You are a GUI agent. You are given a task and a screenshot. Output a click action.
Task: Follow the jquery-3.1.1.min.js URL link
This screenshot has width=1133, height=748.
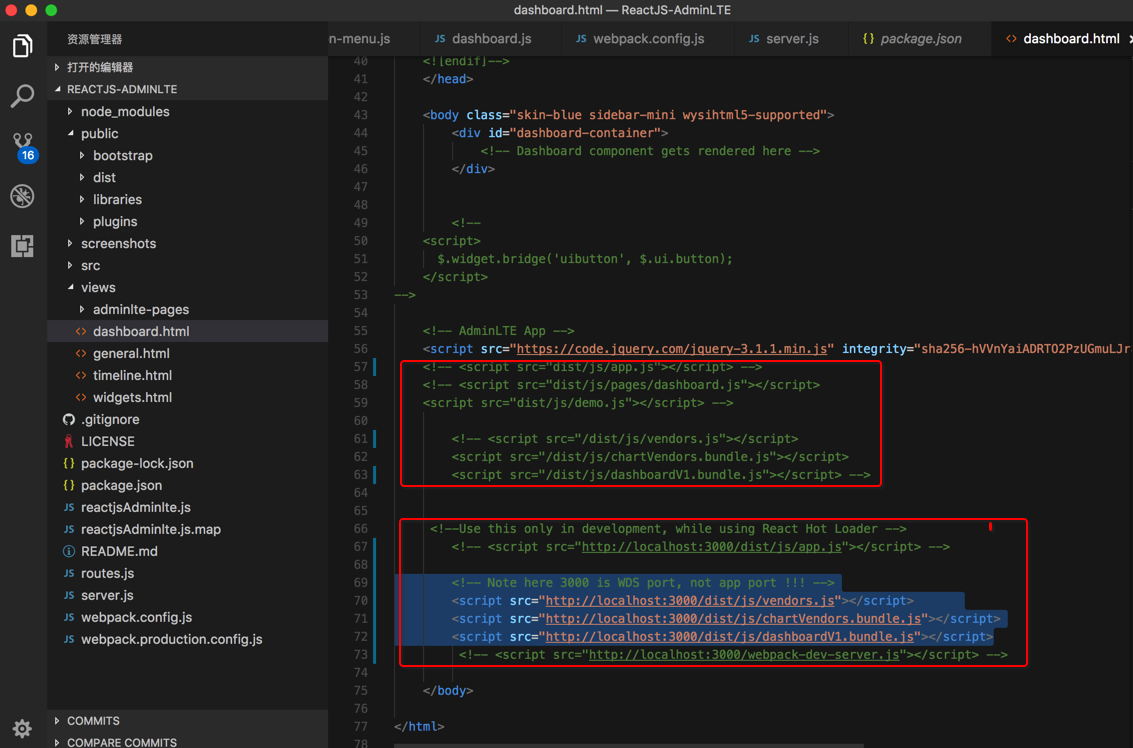click(x=671, y=349)
